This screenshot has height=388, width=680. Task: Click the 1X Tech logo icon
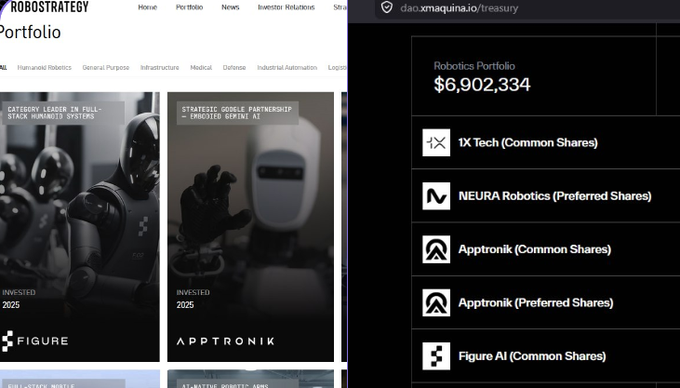coord(436,143)
